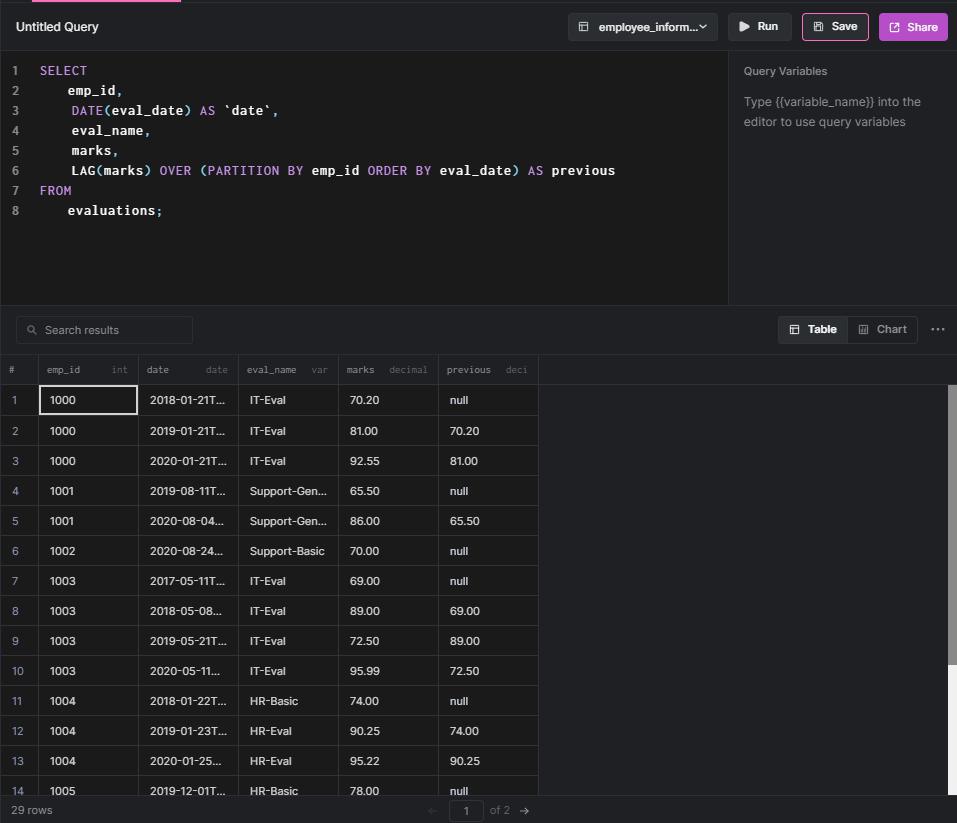
Task: Select marks cell 95.22
Action: (389, 761)
